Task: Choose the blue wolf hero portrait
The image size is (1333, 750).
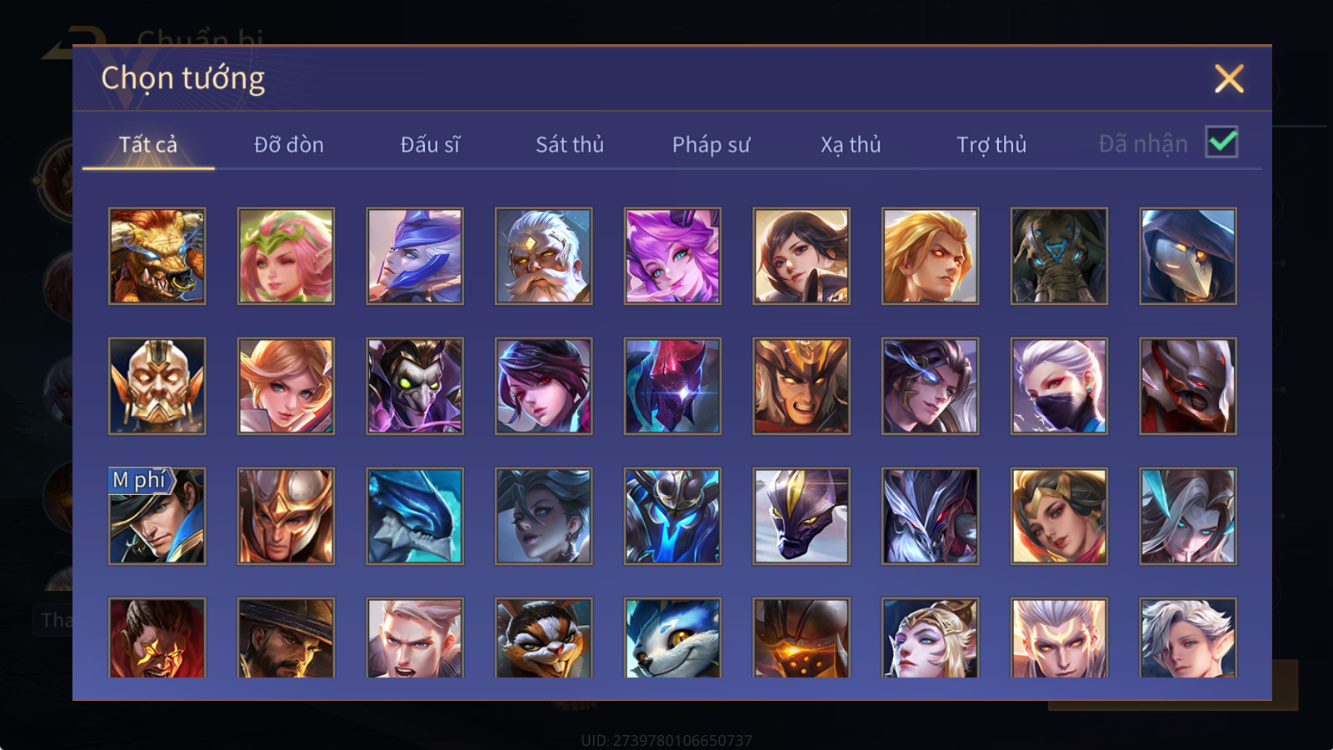Action: pyautogui.click(x=673, y=638)
